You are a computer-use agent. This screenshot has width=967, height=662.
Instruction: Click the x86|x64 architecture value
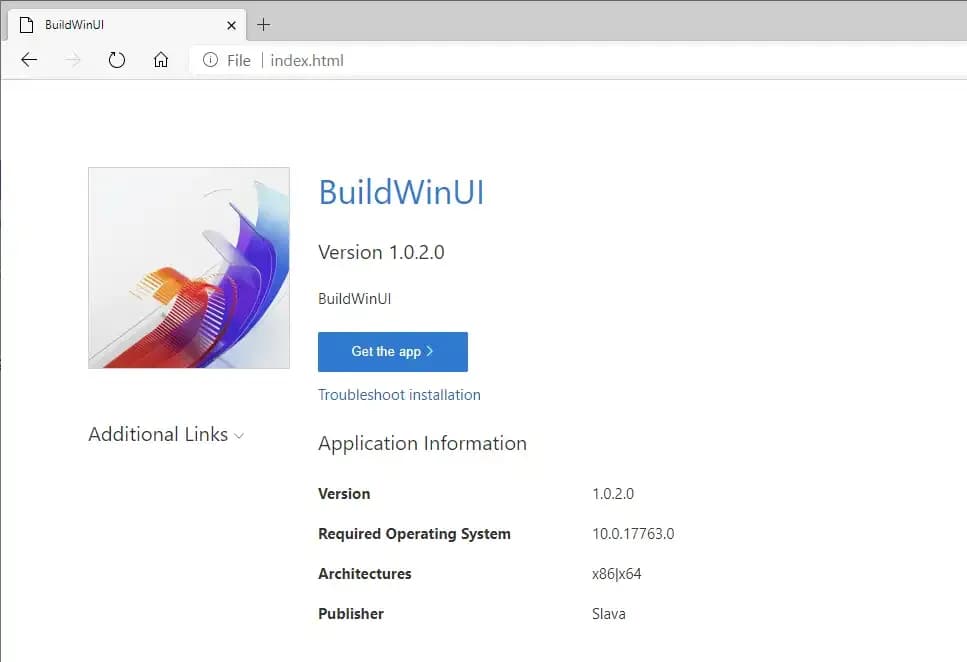(617, 574)
